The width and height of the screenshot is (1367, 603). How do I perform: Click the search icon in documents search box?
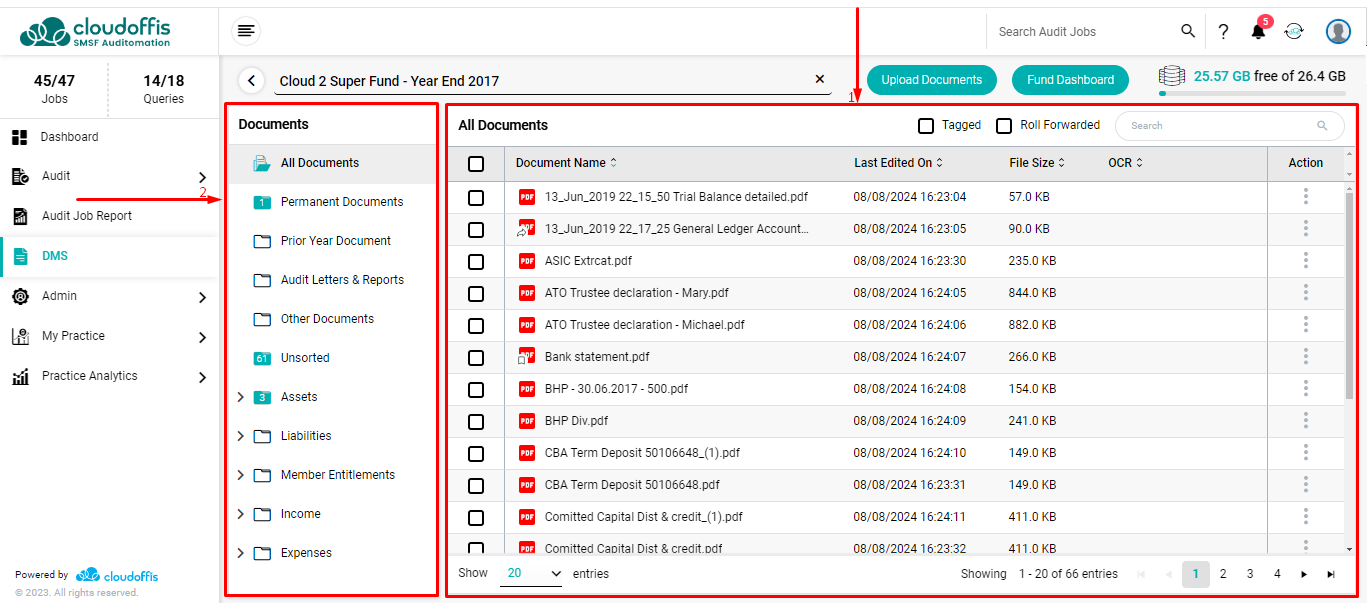click(x=1323, y=126)
